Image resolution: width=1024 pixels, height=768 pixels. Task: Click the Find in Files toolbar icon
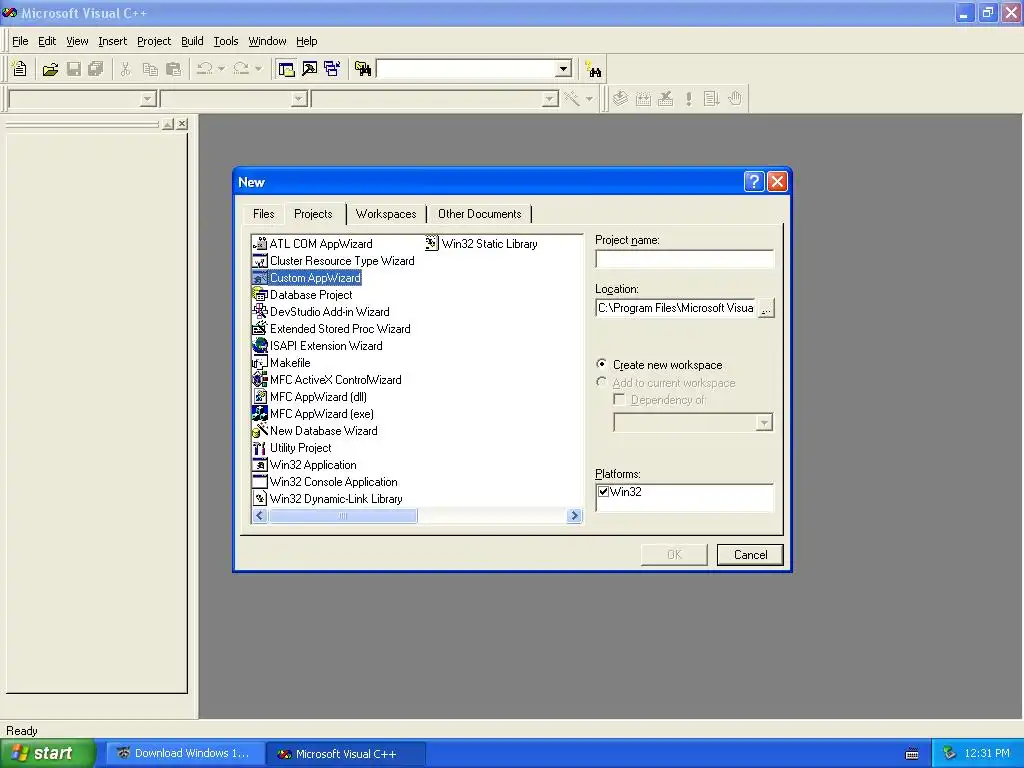(363, 69)
